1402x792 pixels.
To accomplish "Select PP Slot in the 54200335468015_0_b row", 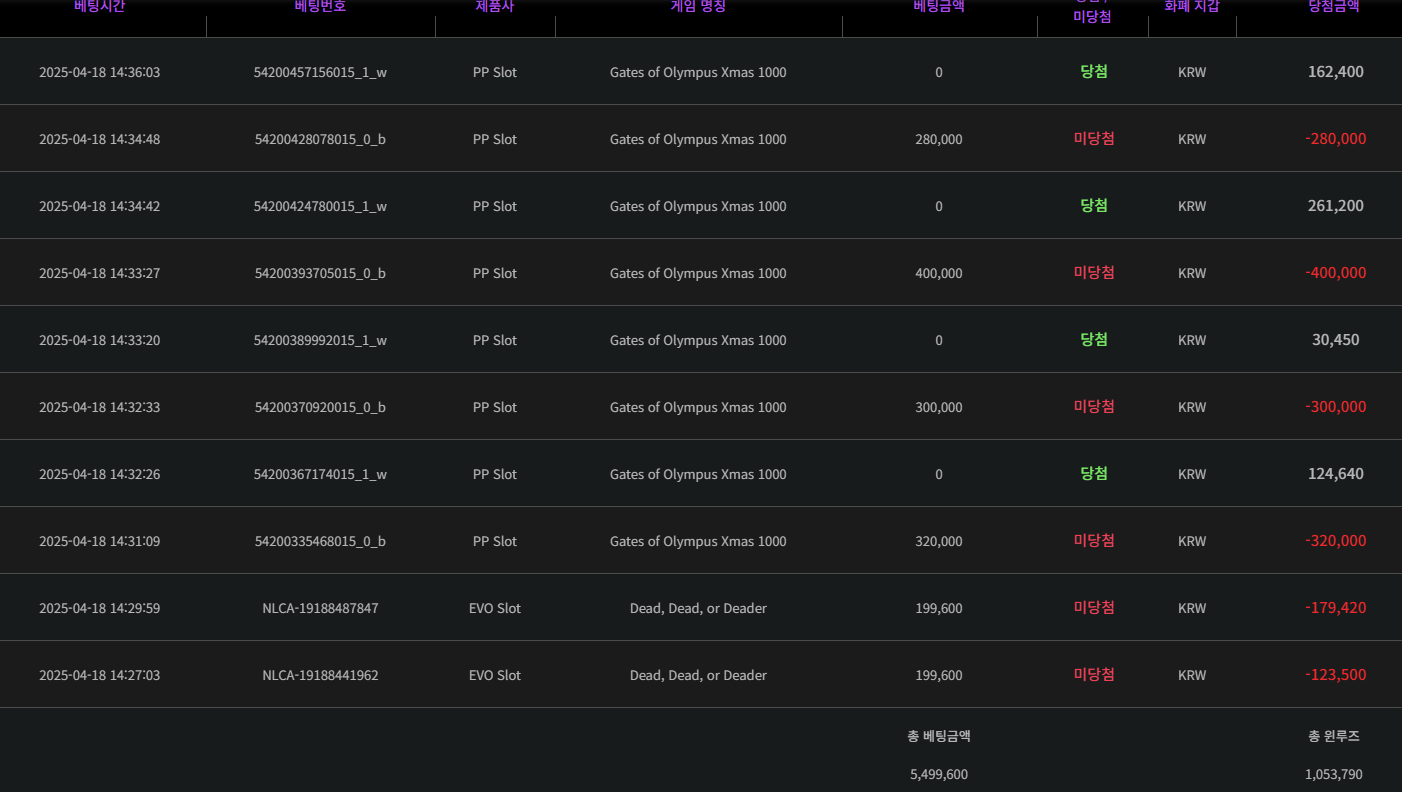I will (495, 541).
